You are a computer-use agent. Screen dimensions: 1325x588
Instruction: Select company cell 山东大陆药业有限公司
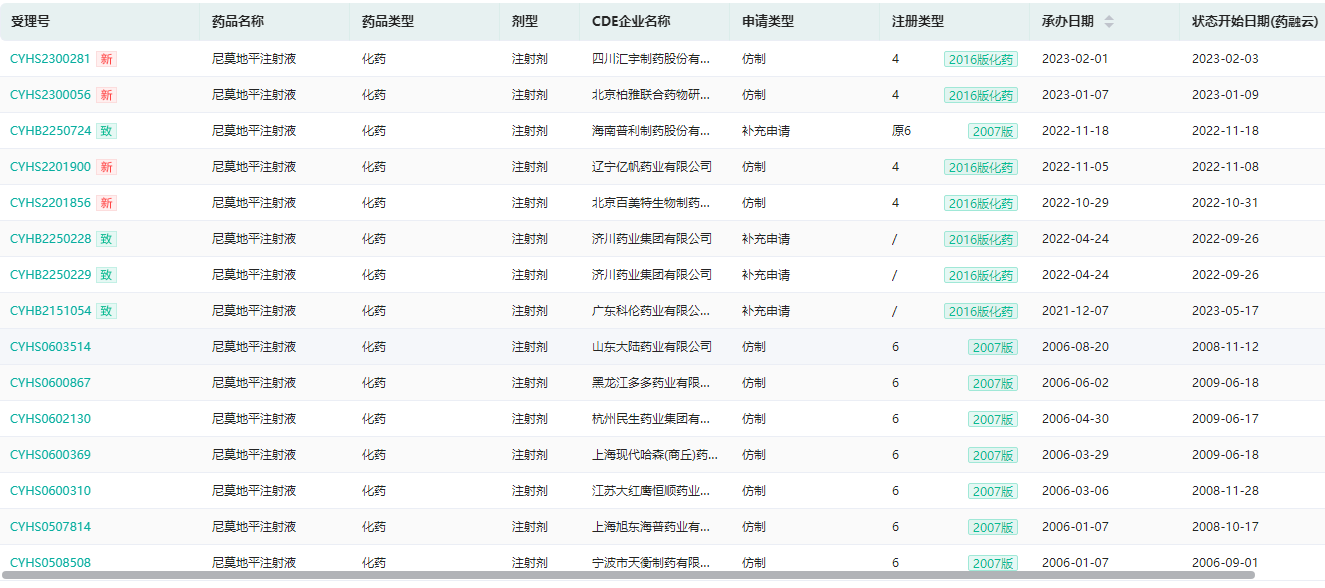[651, 347]
